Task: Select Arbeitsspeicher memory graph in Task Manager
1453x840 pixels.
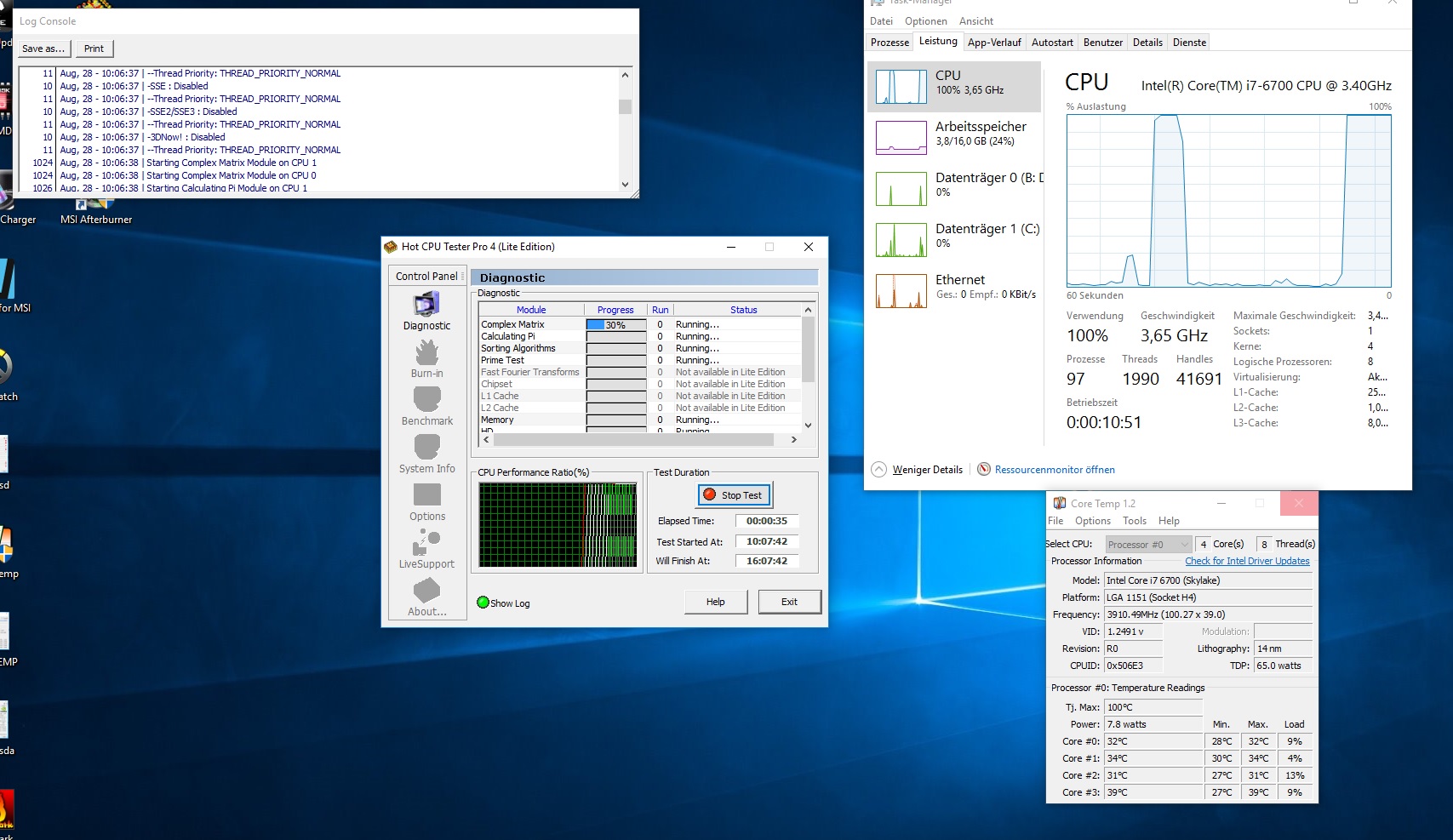Action: click(901, 138)
